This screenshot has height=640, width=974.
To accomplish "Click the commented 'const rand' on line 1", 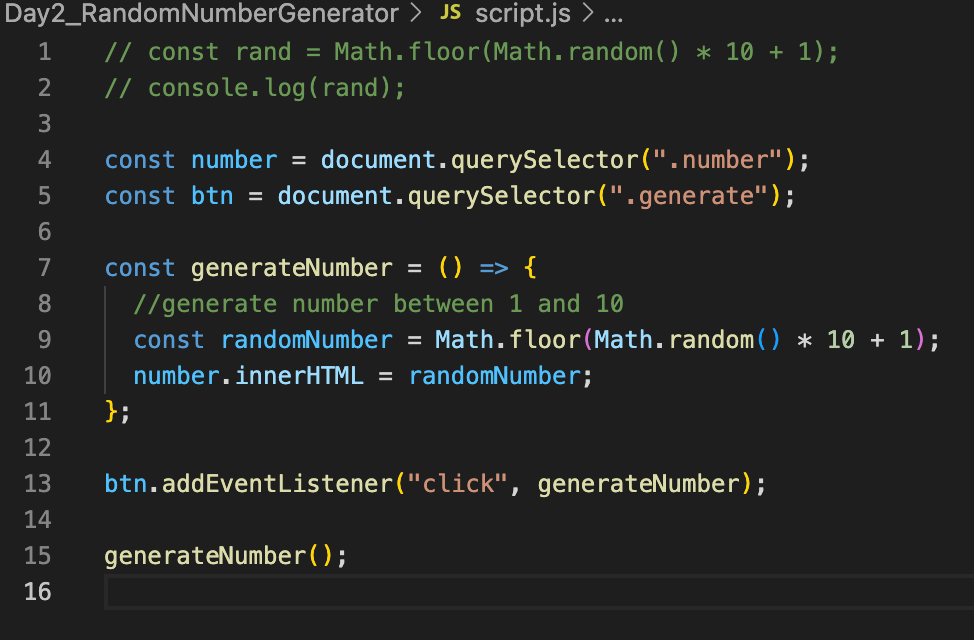I will (x=219, y=52).
